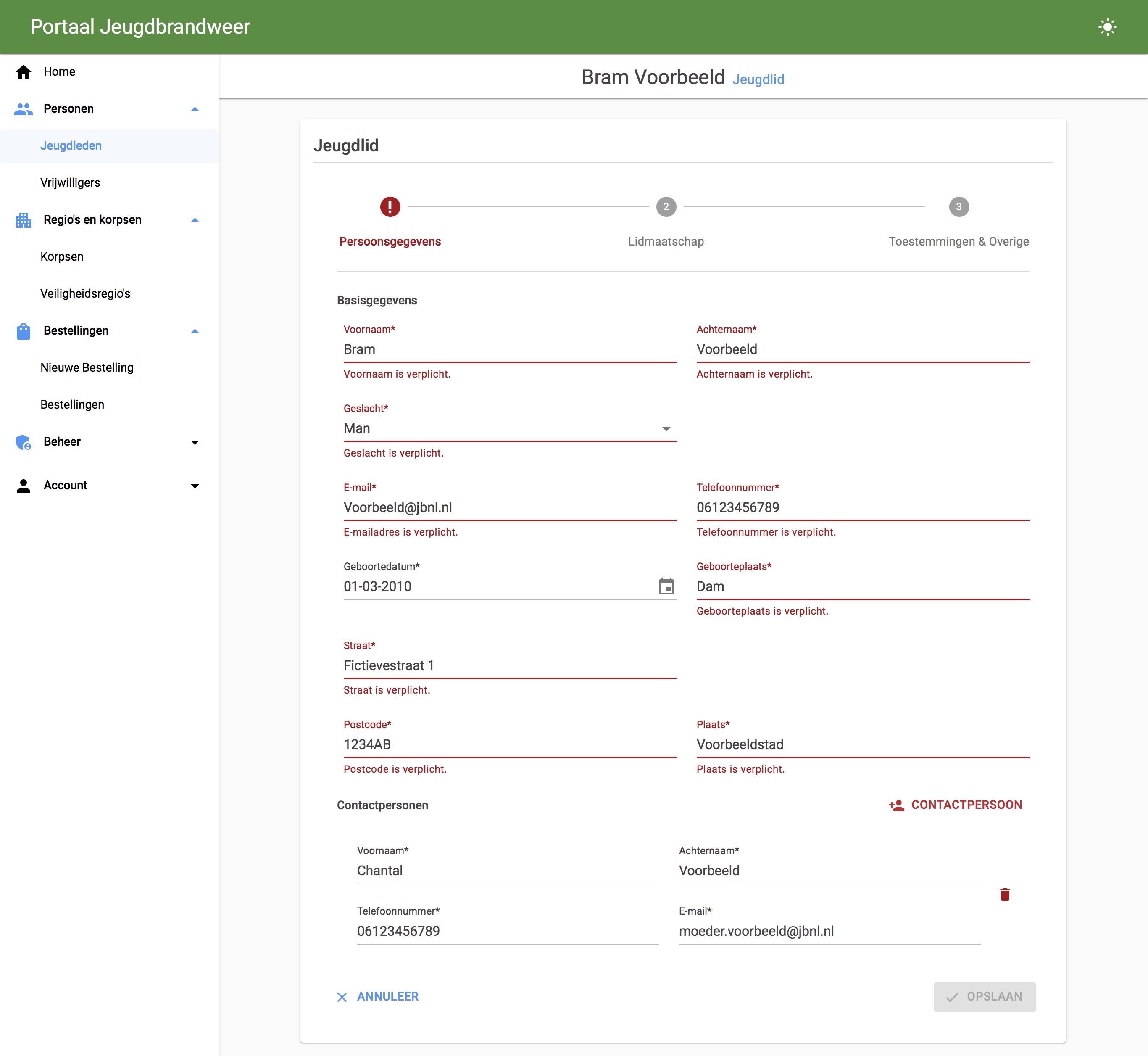Click the error icon on Persoonsgegevens step
This screenshot has width=1148, height=1056.
click(390, 206)
